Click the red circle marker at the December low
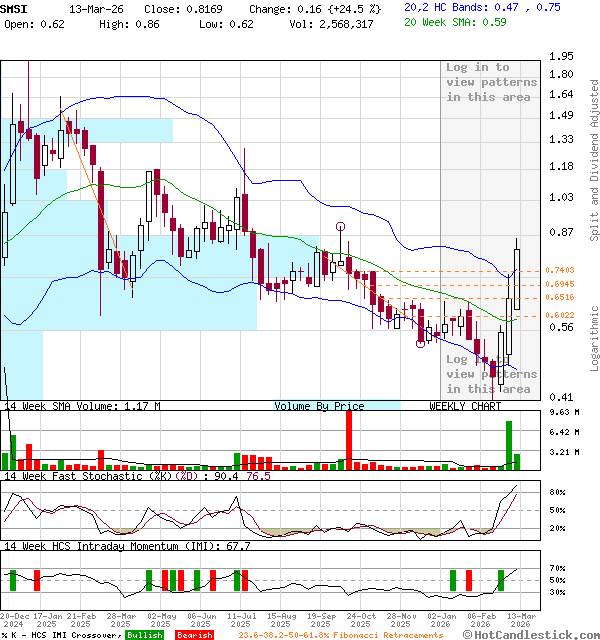Viewport: 600px width, 640px height. pyautogui.click(x=421, y=343)
